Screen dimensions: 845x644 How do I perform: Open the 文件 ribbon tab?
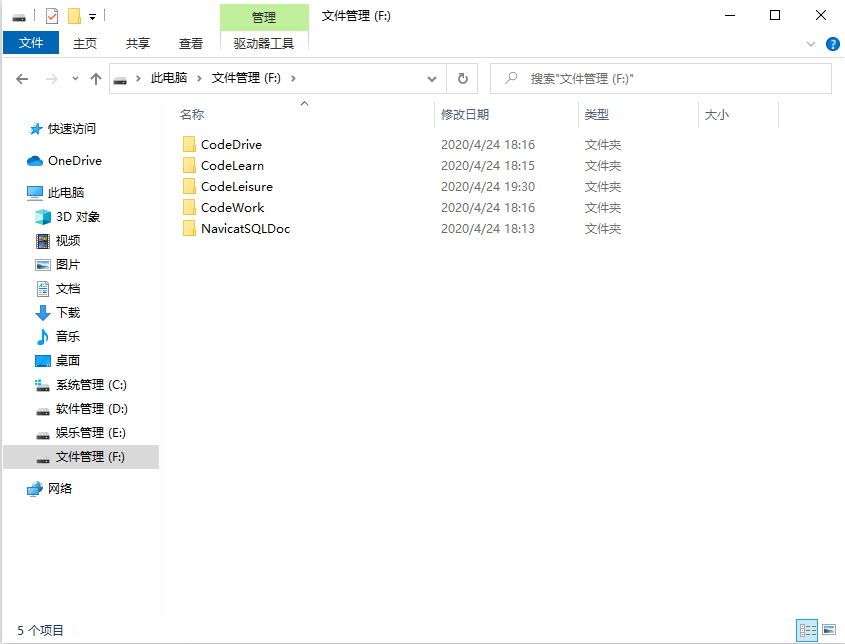(x=31, y=43)
